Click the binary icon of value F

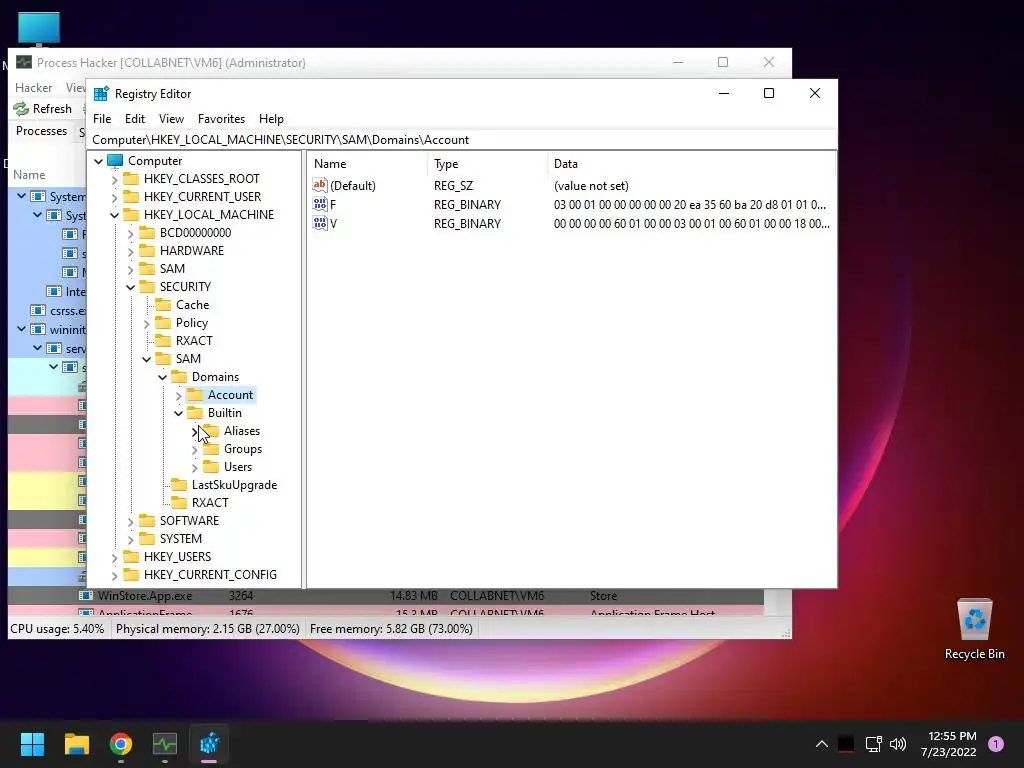coord(319,204)
